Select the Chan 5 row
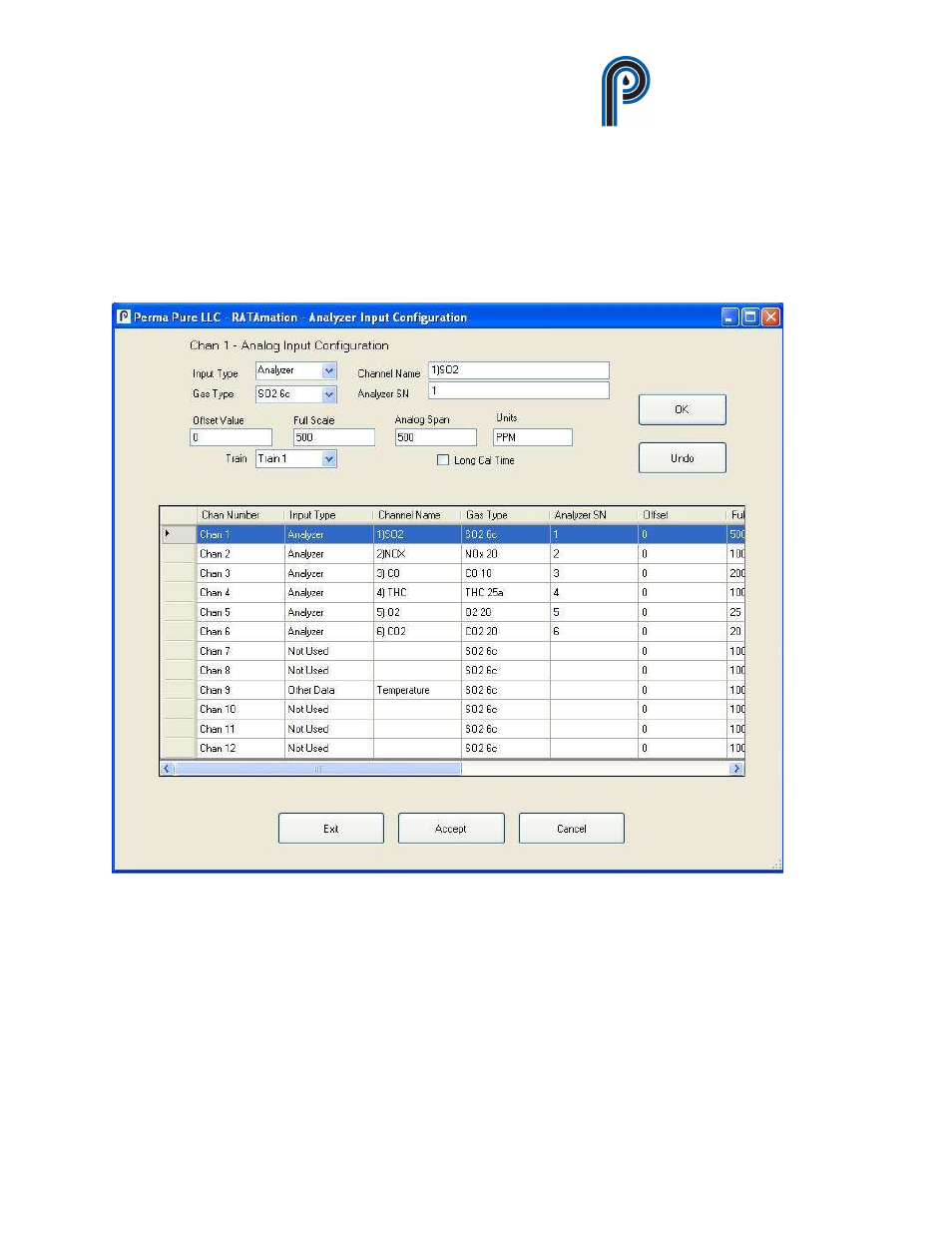 (x=453, y=612)
